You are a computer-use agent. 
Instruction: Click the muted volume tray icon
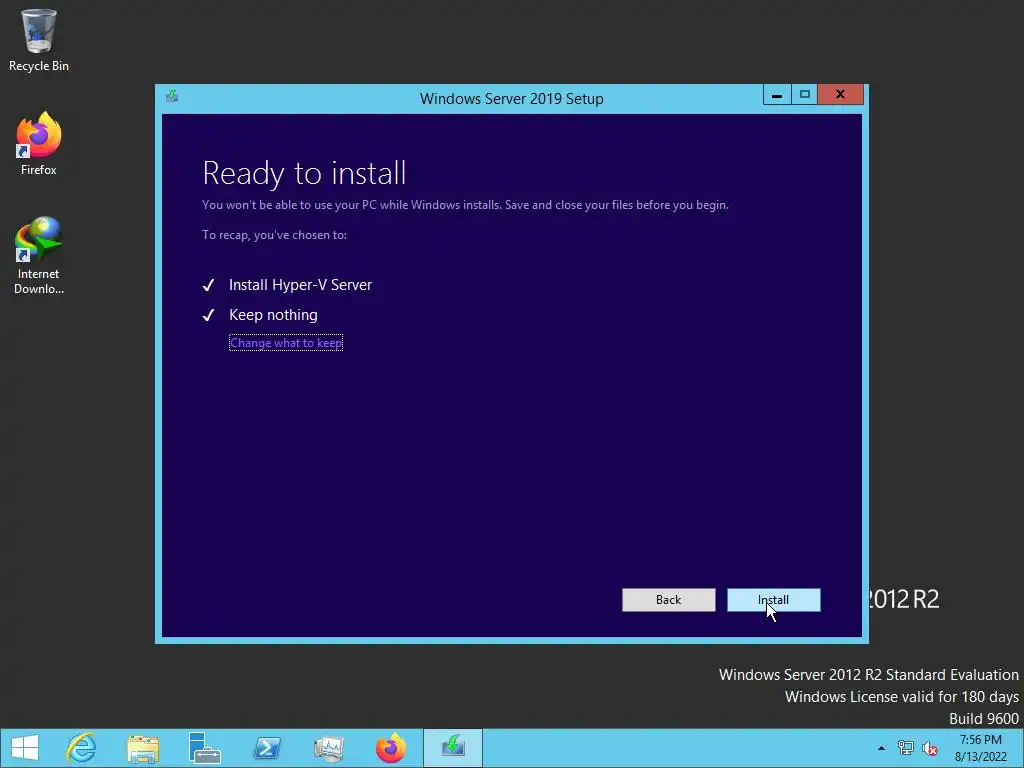(929, 748)
